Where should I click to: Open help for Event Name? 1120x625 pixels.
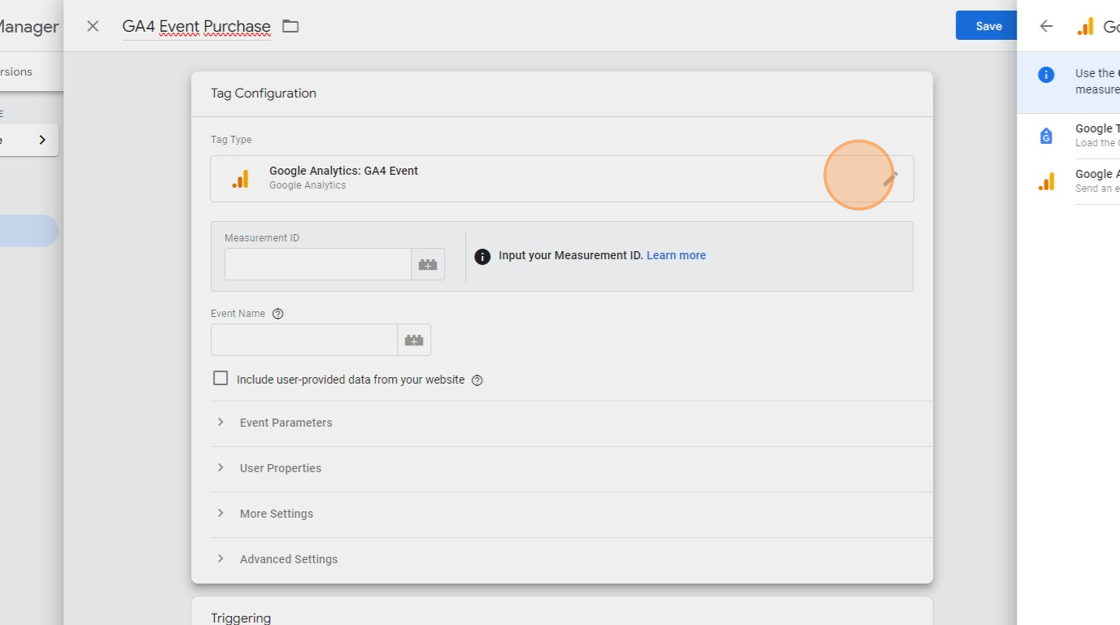tap(278, 314)
